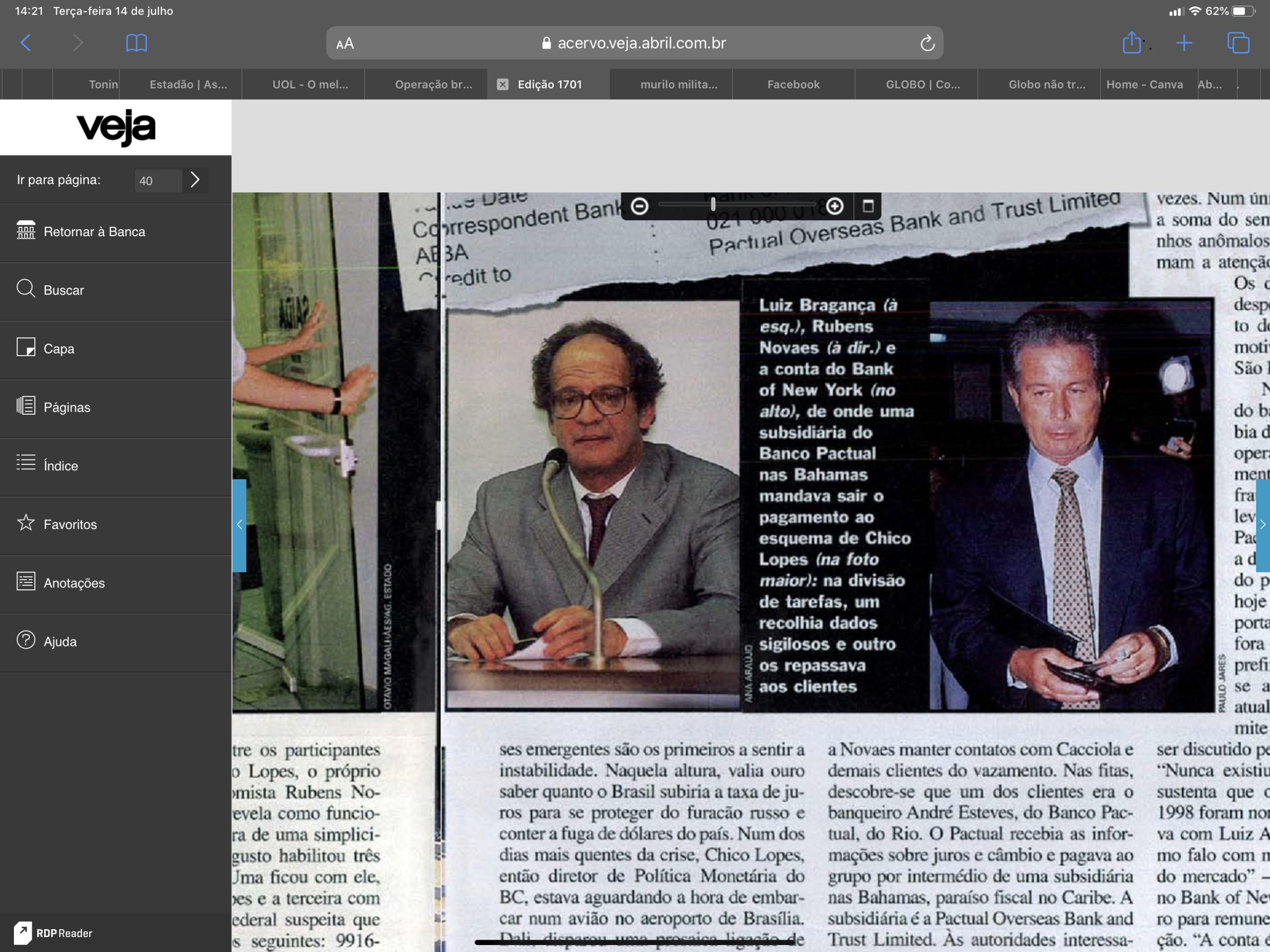Switch to the Estadão tab
This screenshot has width=1270, height=952.
(x=189, y=84)
